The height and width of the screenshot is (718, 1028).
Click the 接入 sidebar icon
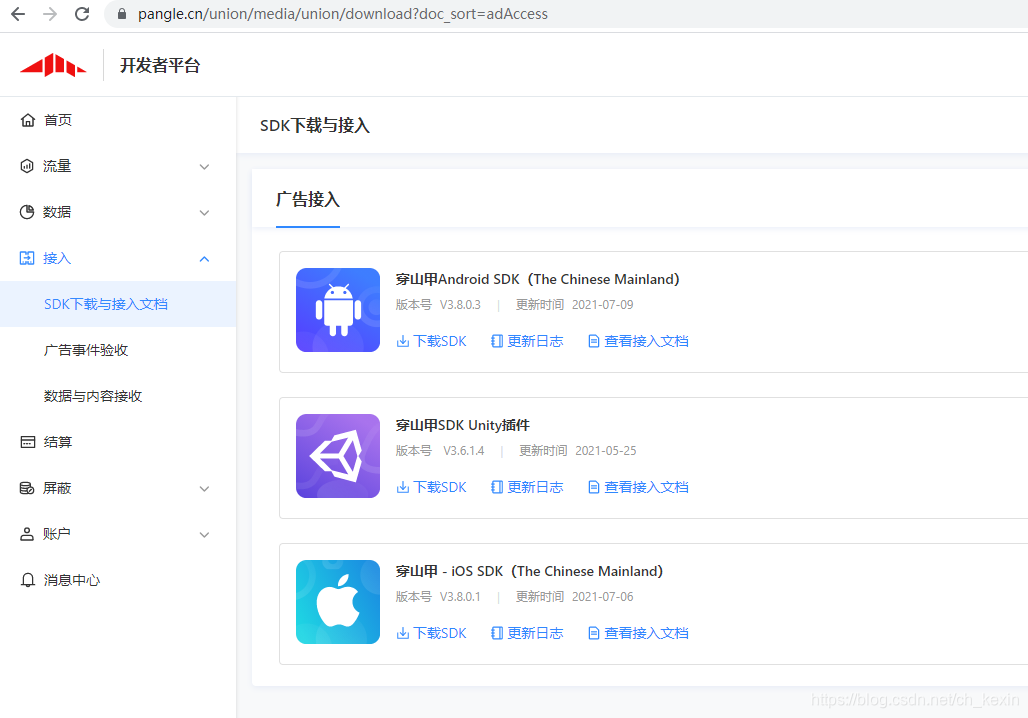tap(27, 258)
